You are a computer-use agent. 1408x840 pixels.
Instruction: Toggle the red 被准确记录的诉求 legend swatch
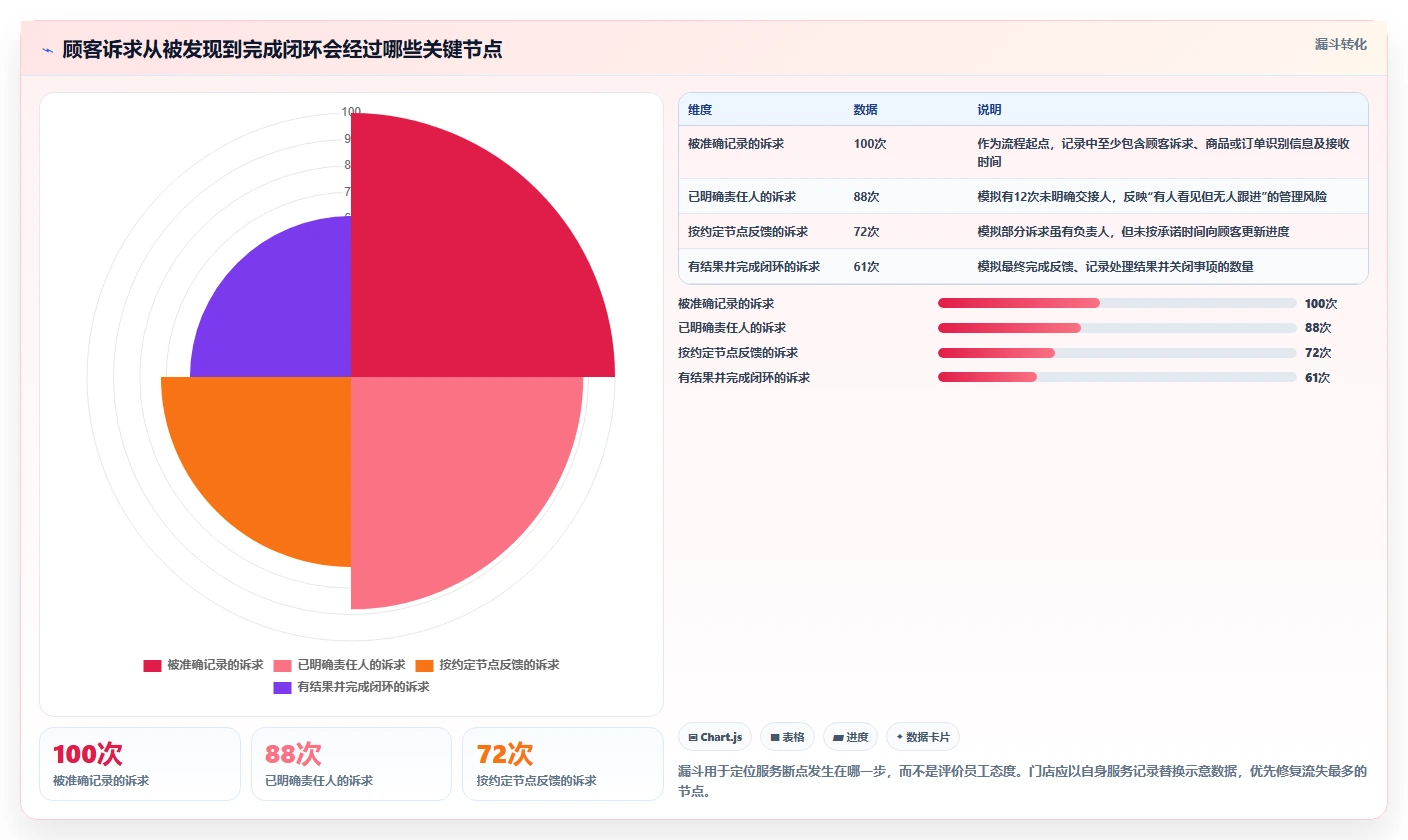click(152, 665)
